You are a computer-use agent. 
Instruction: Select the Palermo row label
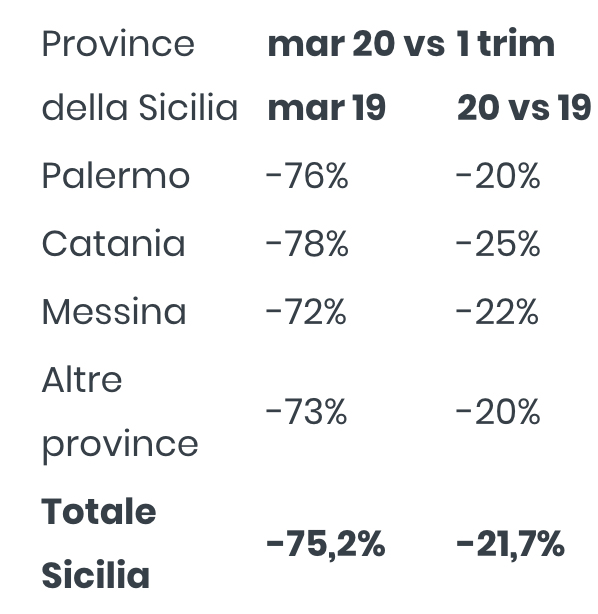click(116, 176)
